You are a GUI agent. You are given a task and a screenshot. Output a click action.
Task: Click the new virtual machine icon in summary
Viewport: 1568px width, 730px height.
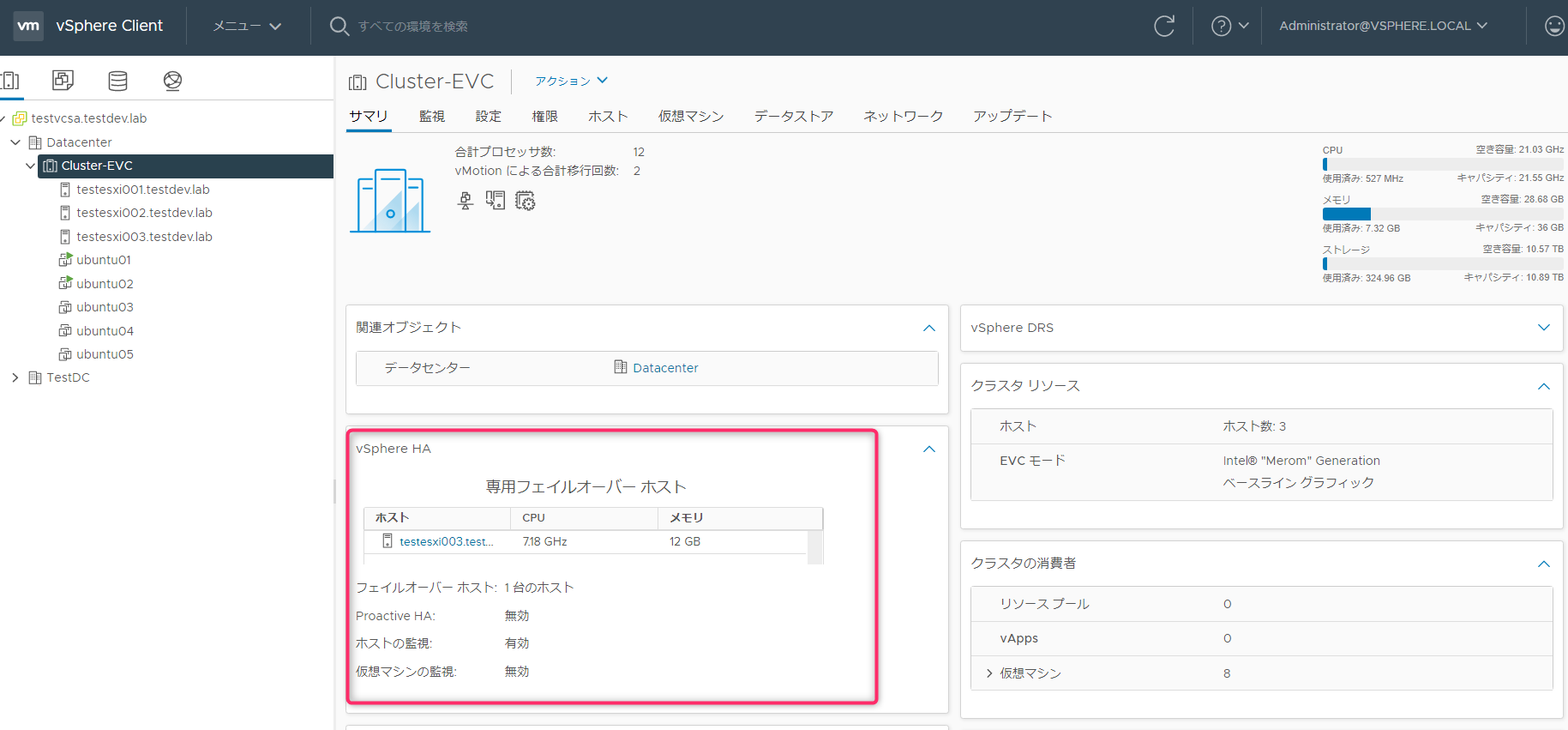(x=496, y=201)
